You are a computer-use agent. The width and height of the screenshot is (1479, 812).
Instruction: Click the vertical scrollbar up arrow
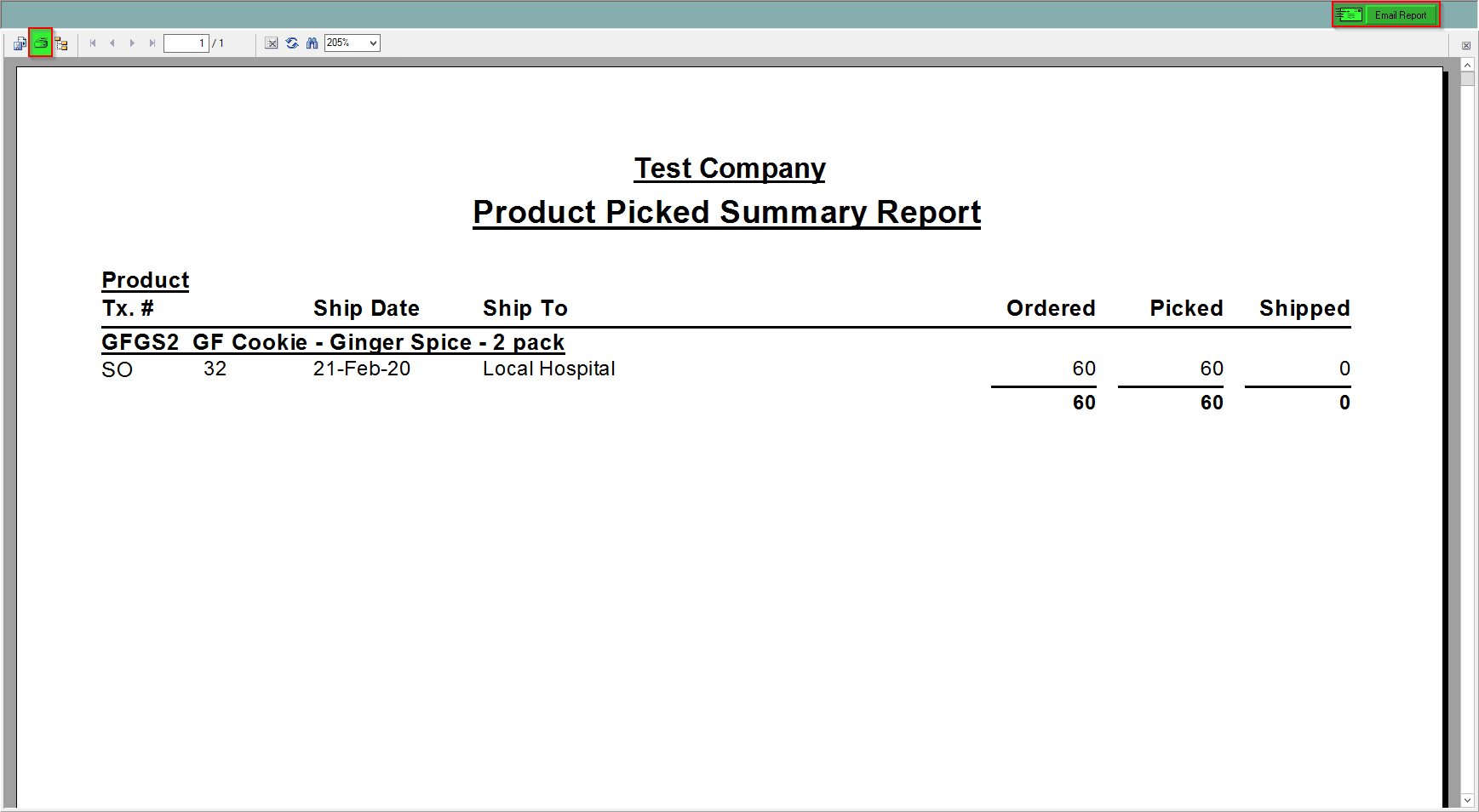pyautogui.click(x=1467, y=65)
